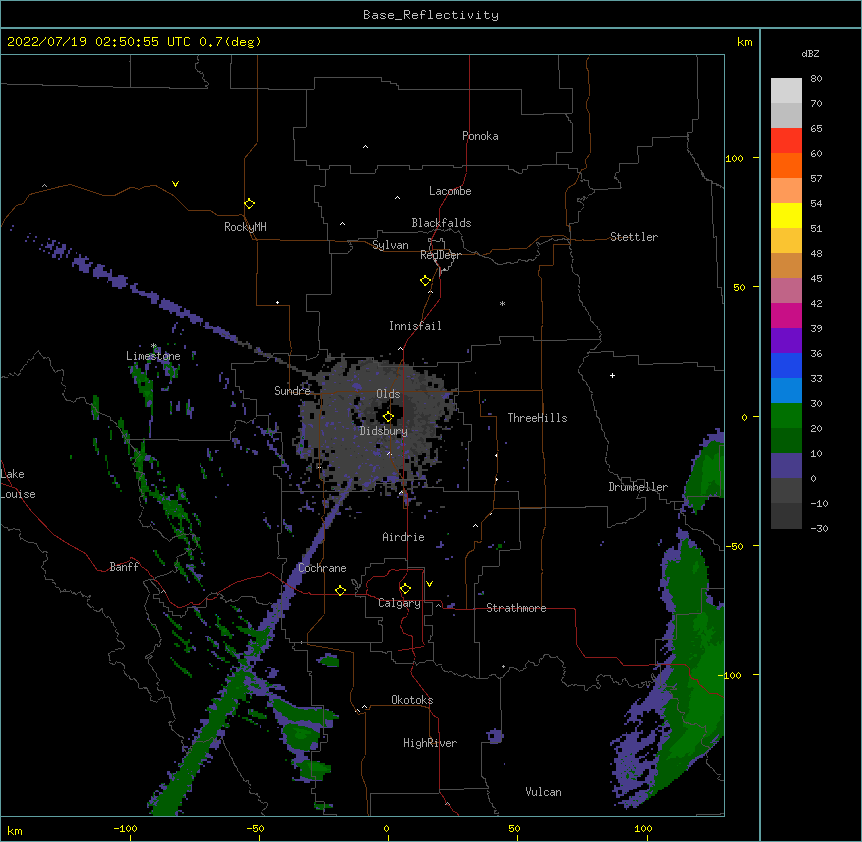Click the Sylvan label

click(x=390, y=245)
